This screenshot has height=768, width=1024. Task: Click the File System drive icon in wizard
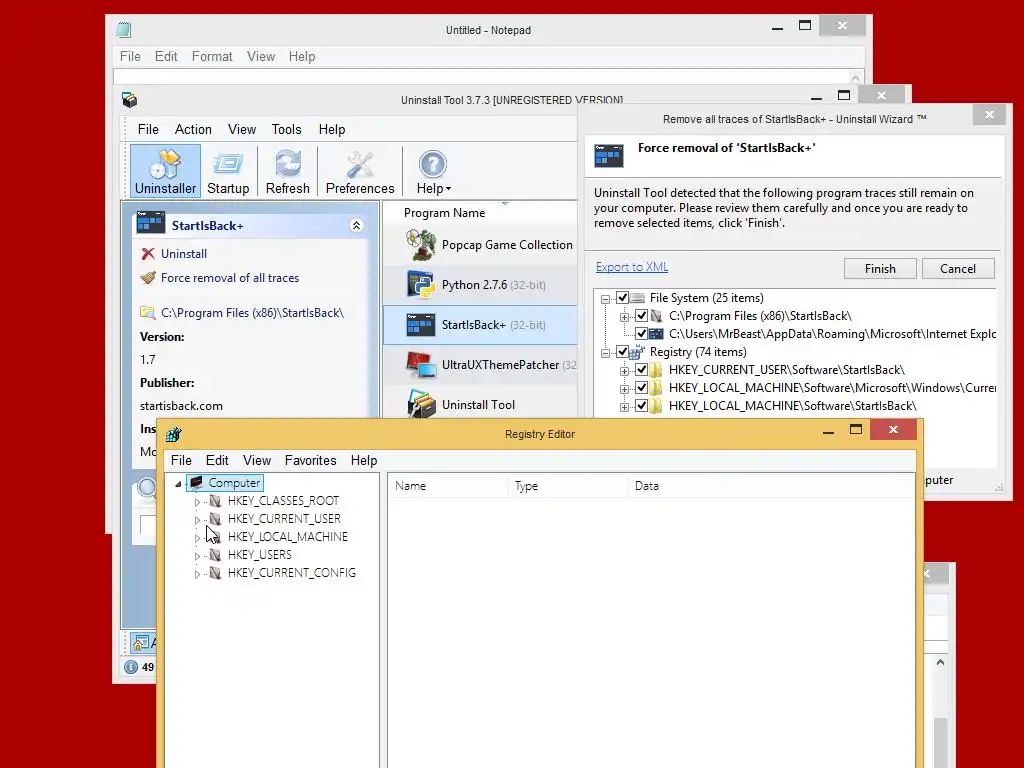(x=637, y=298)
